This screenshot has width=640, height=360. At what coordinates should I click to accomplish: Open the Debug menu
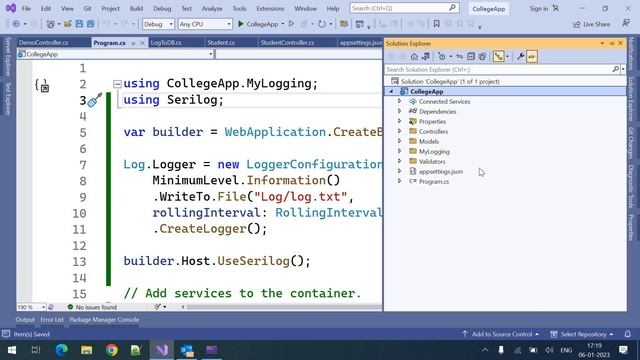(x=162, y=8)
